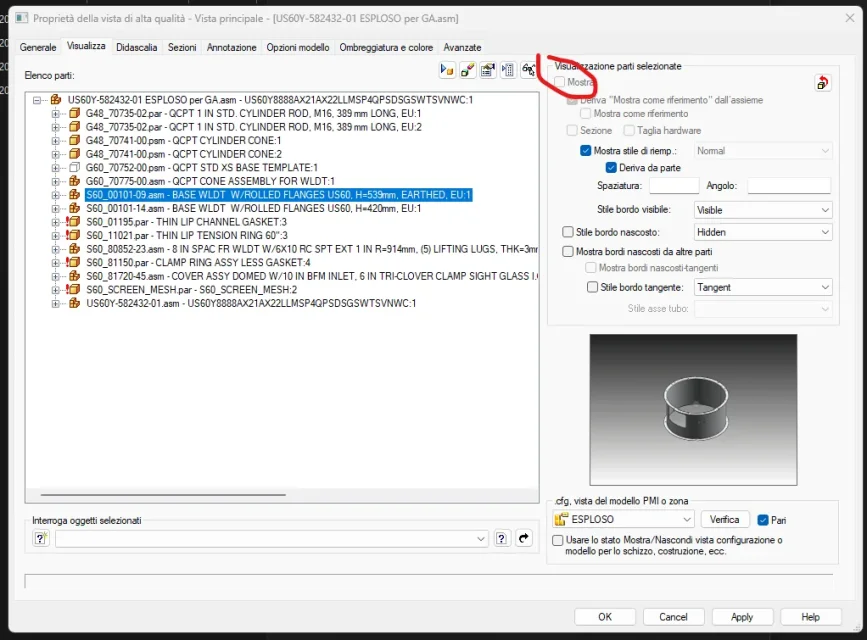Enable the Stile bordo tangente checkbox
The width and height of the screenshot is (867, 640).
coord(592,287)
